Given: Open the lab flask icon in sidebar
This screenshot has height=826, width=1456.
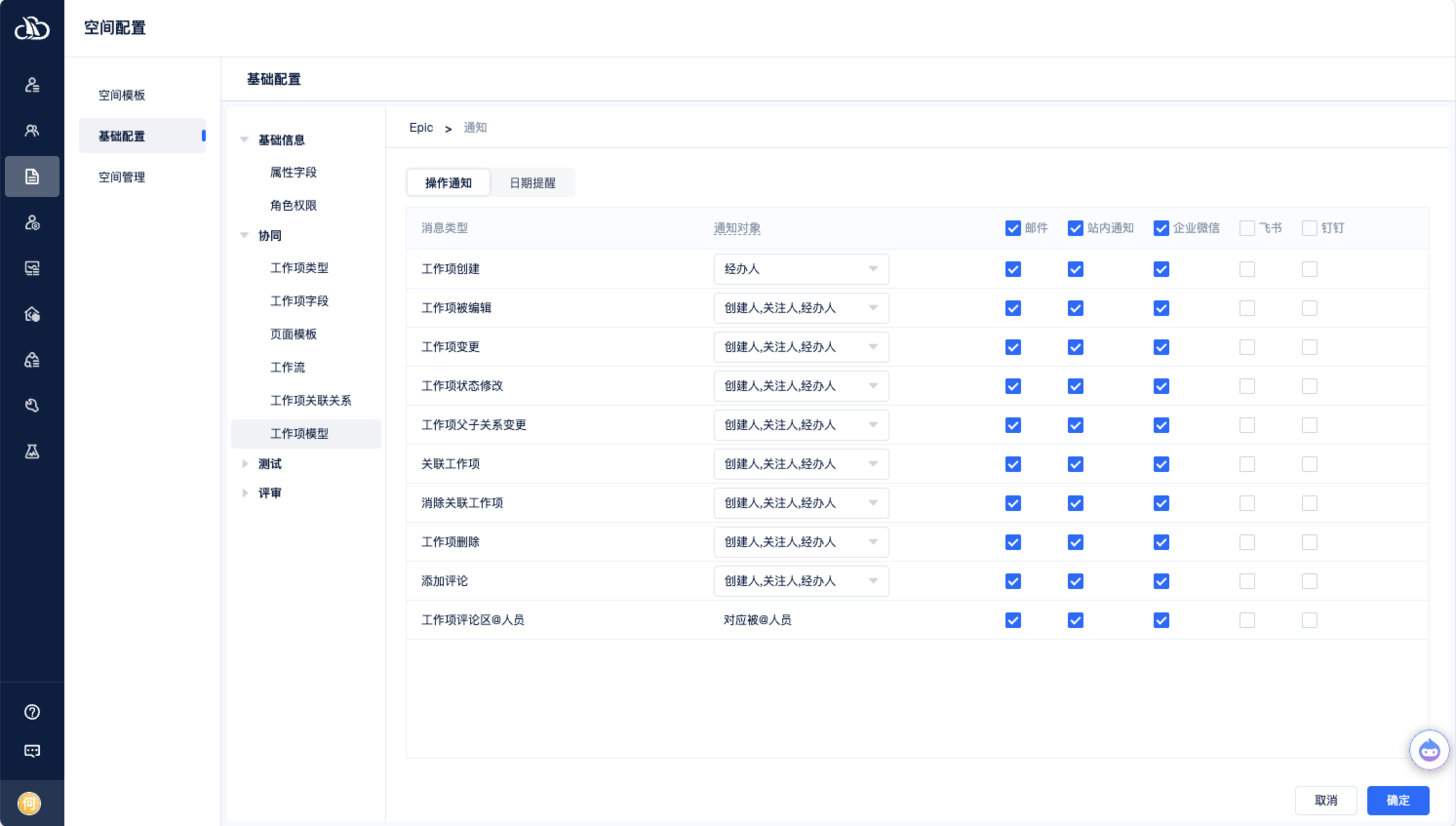Looking at the screenshot, I should pyautogui.click(x=32, y=452).
